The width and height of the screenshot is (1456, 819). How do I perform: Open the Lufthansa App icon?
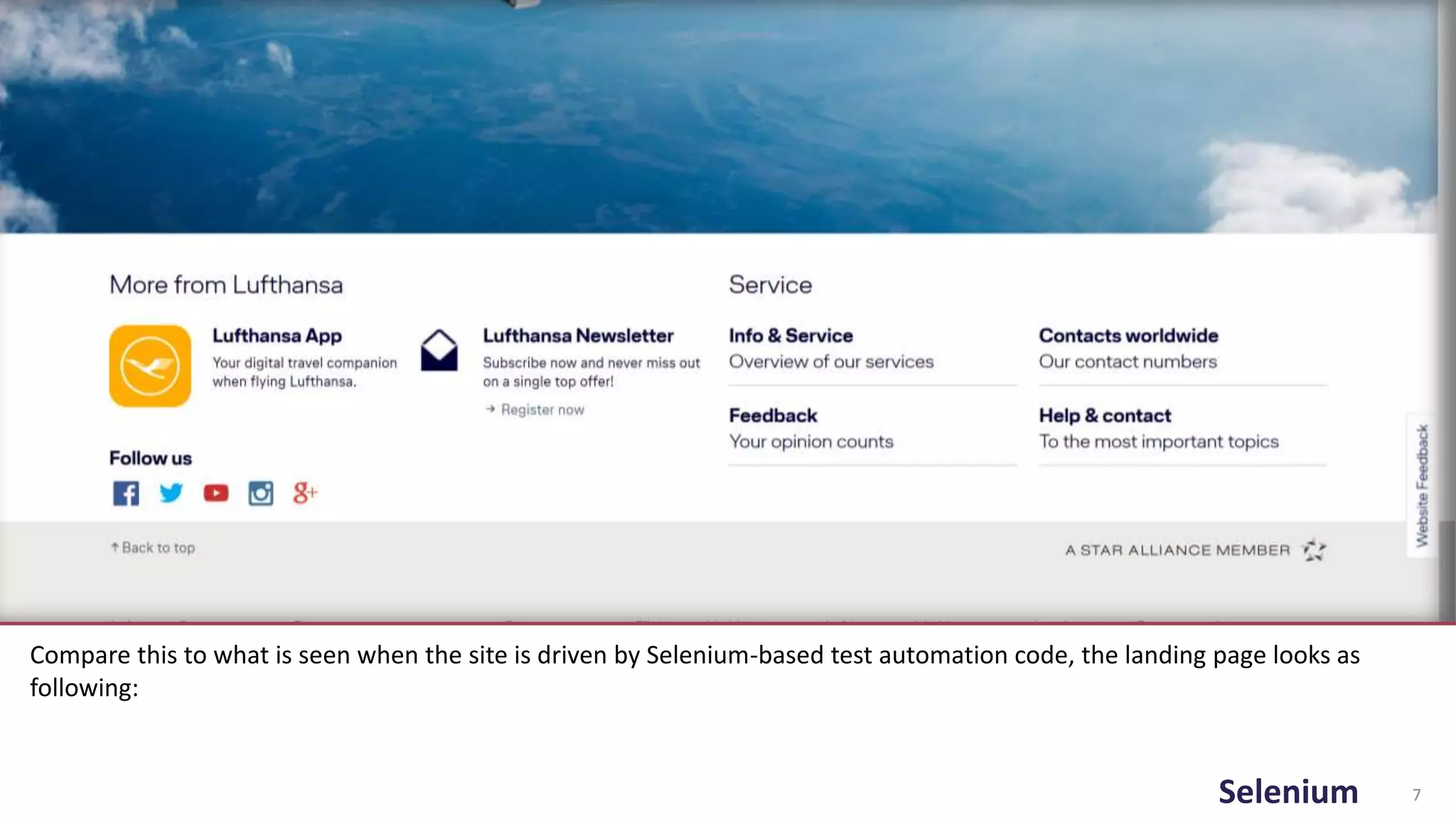[150, 366]
